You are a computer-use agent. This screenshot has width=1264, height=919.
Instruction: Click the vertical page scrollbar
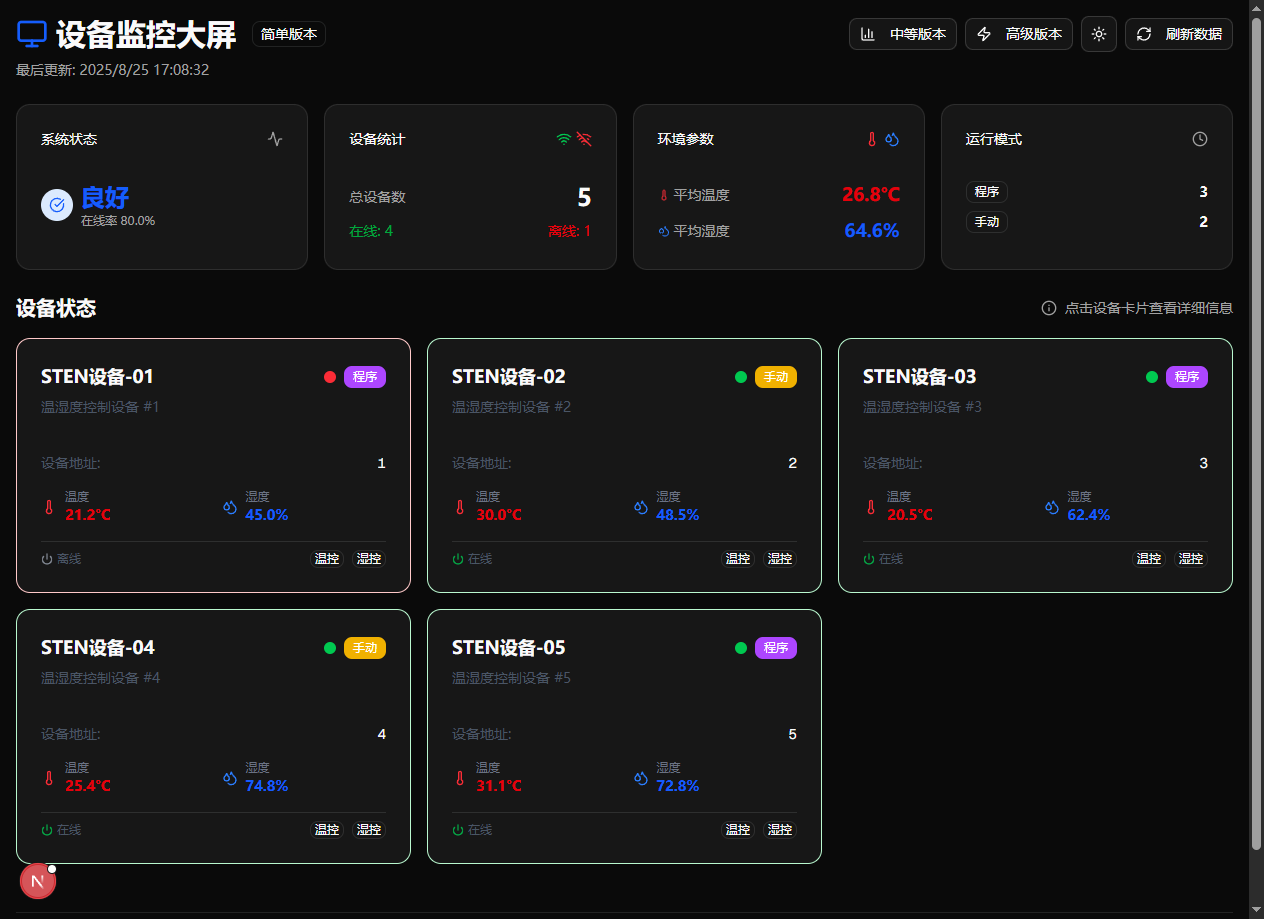[1256, 430]
